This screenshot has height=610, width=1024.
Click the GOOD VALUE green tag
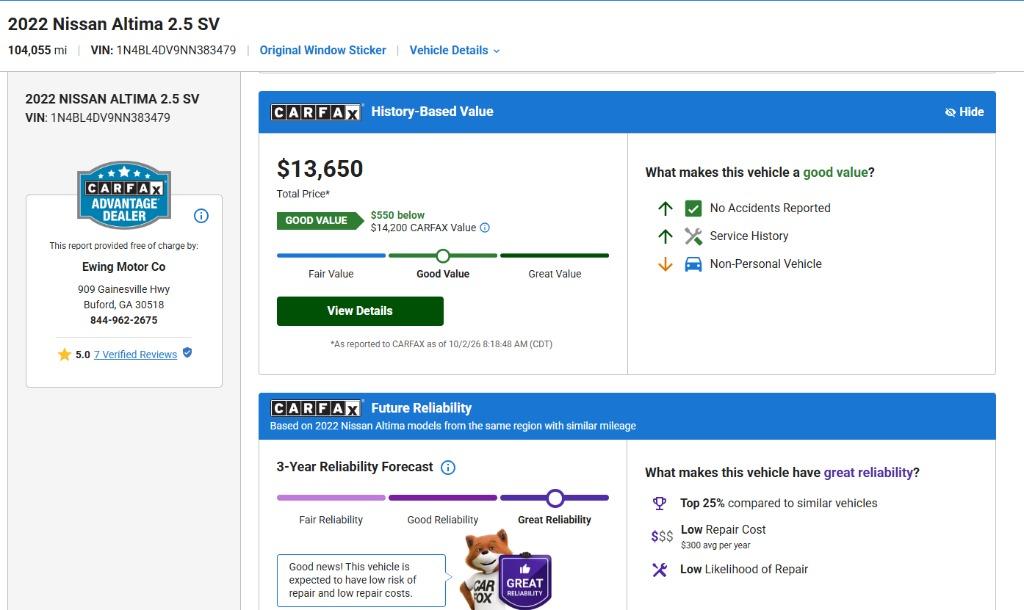pyautogui.click(x=320, y=221)
